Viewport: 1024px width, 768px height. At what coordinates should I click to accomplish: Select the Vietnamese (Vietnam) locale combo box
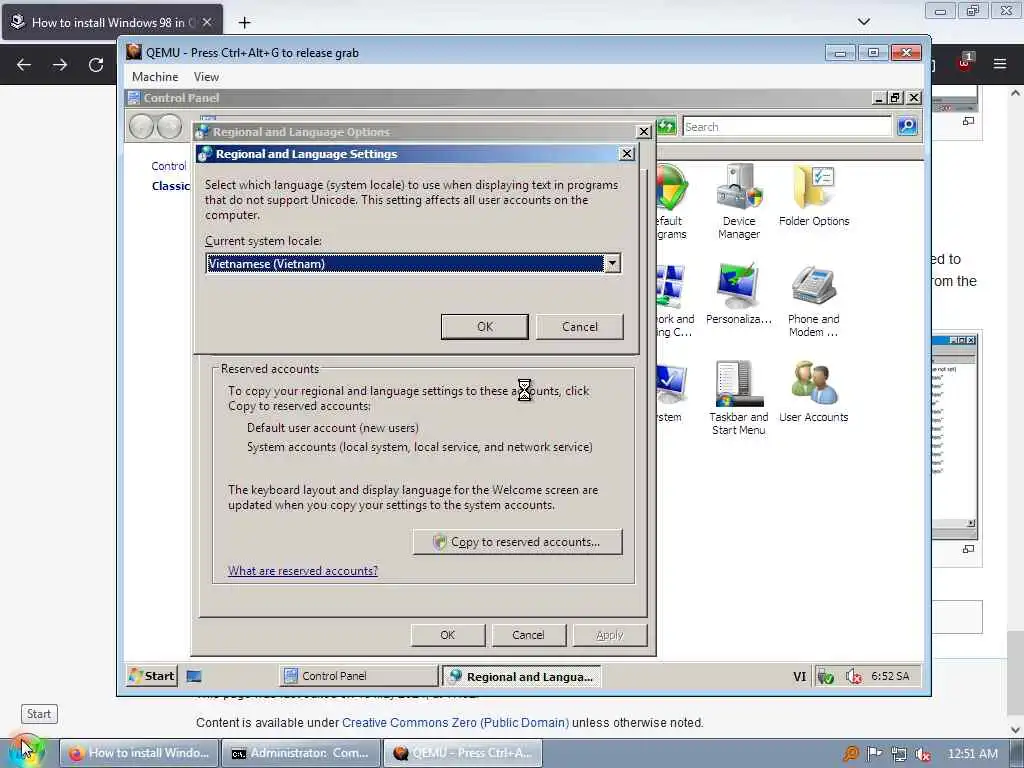point(413,263)
